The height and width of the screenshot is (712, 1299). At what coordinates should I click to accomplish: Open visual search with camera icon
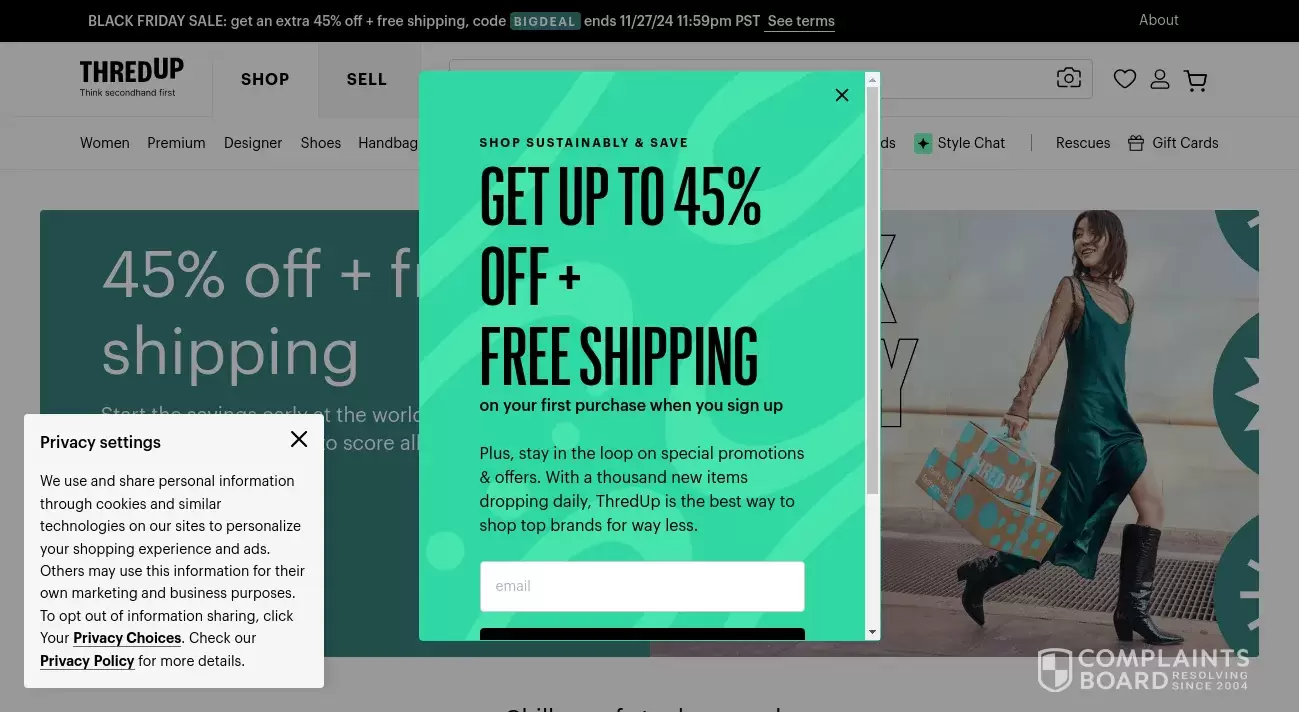click(1069, 78)
